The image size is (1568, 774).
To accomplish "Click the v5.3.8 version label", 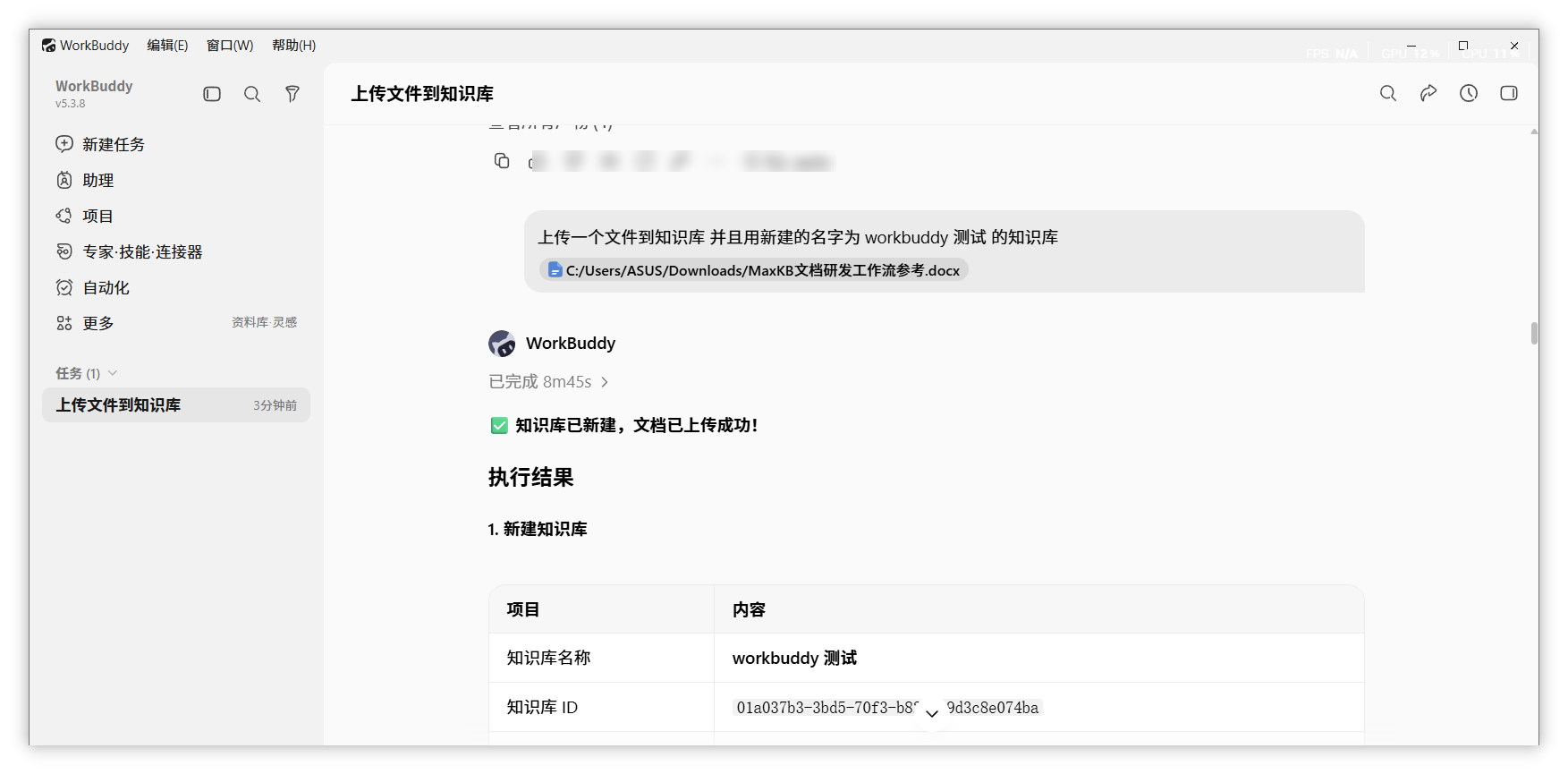I will [x=71, y=104].
